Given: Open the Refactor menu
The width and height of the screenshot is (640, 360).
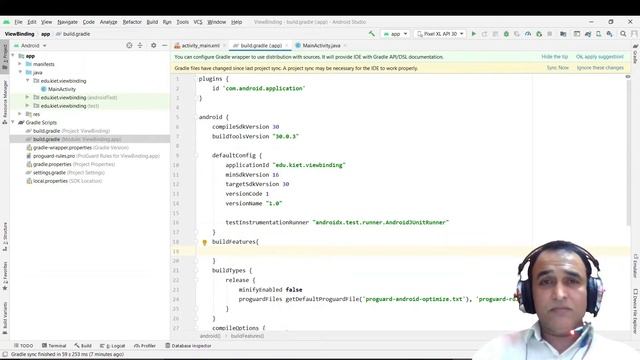Looking at the screenshot, I should click(132, 22).
